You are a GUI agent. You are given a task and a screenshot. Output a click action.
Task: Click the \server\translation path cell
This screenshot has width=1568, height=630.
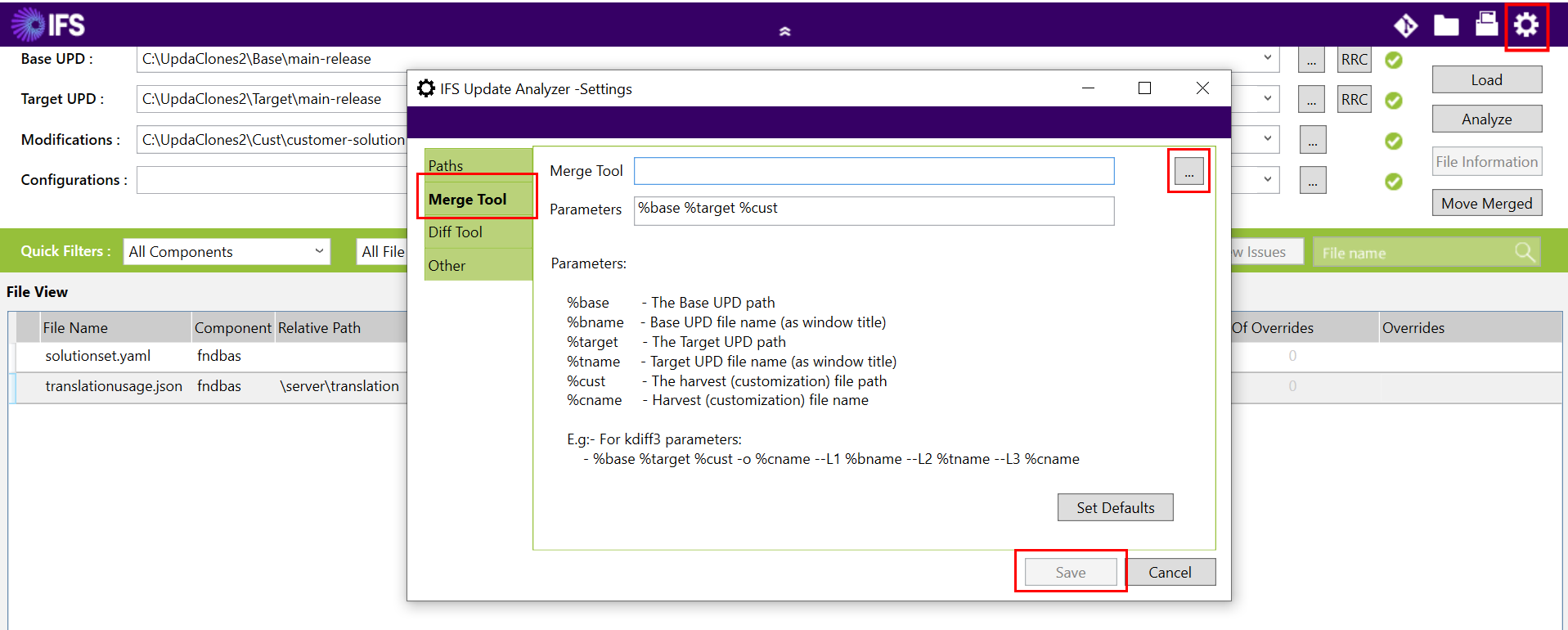[339, 386]
